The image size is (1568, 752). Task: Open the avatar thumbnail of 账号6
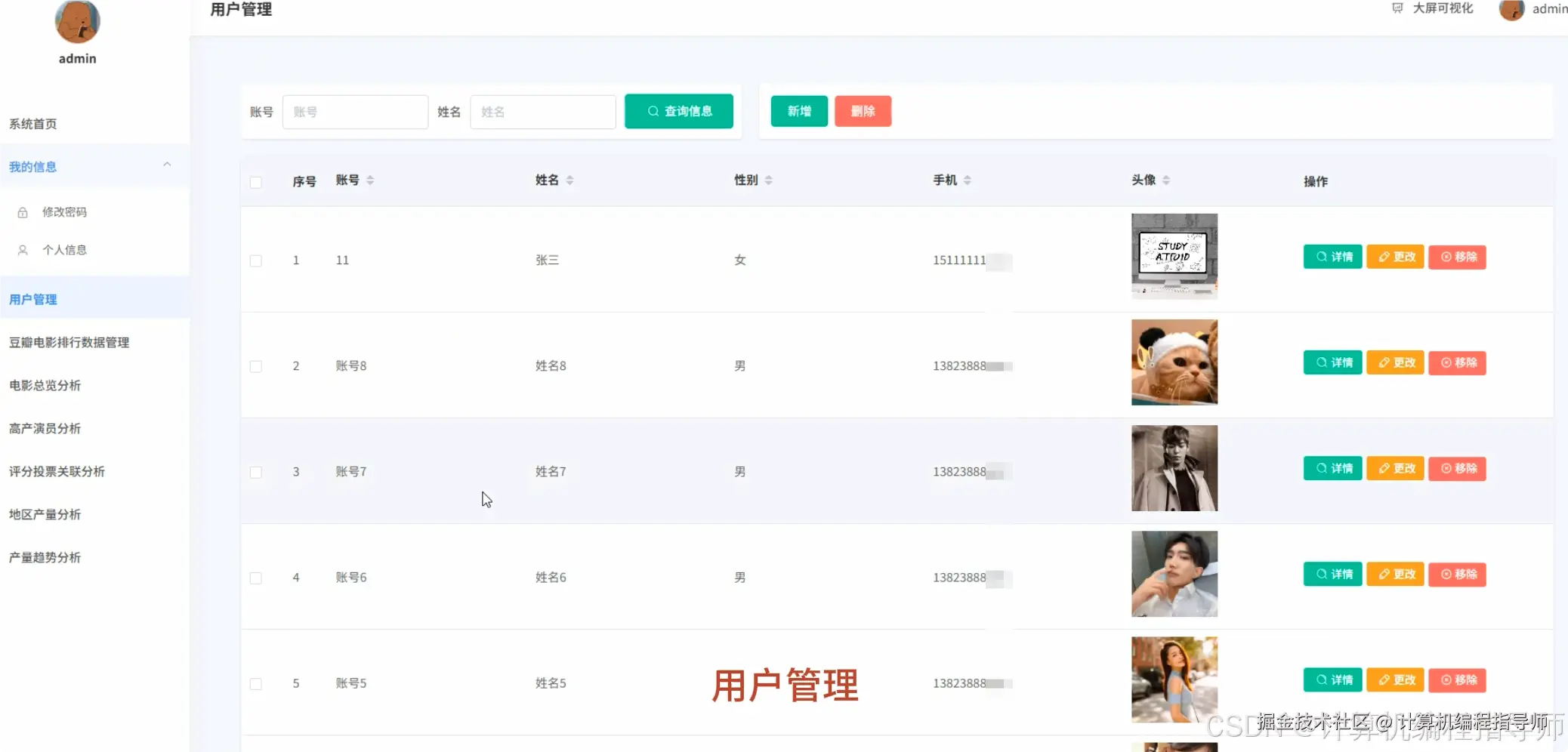(1174, 574)
